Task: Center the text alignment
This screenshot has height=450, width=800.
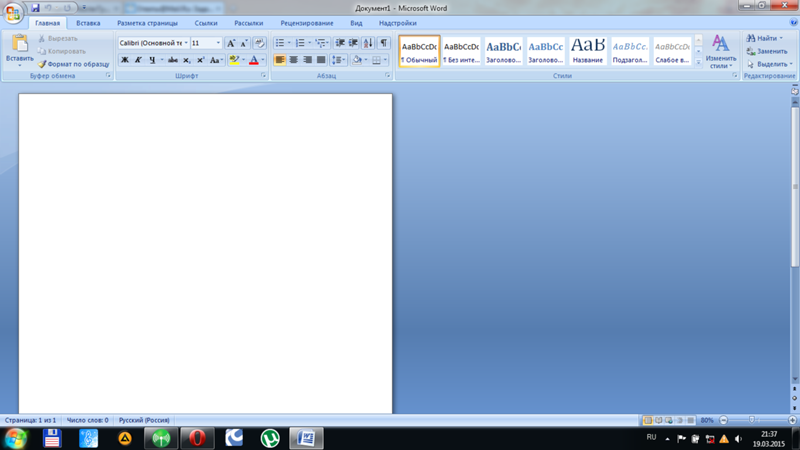Action: click(x=293, y=60)
